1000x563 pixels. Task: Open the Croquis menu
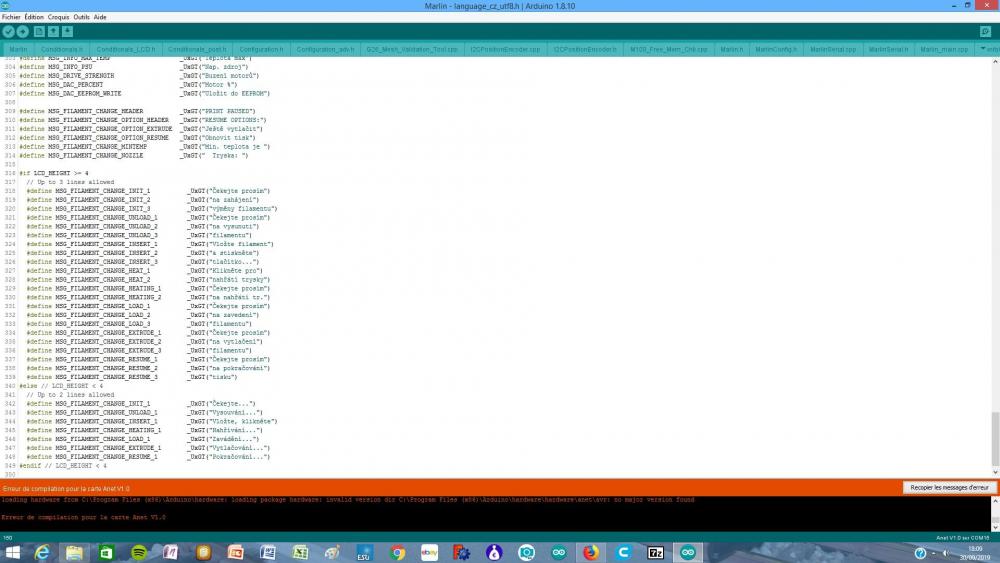[x=58, y=17]
